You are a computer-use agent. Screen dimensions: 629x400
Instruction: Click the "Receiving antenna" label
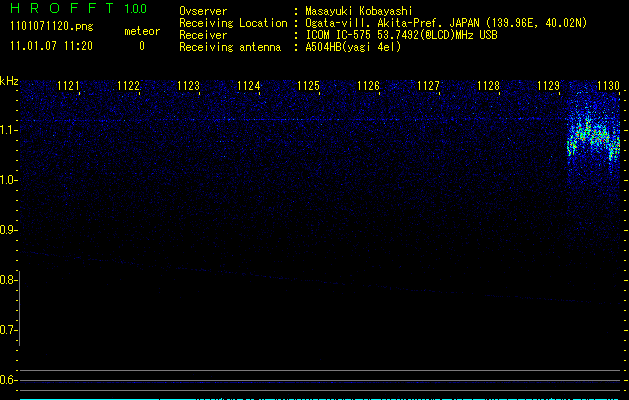(x=230, y=47)
